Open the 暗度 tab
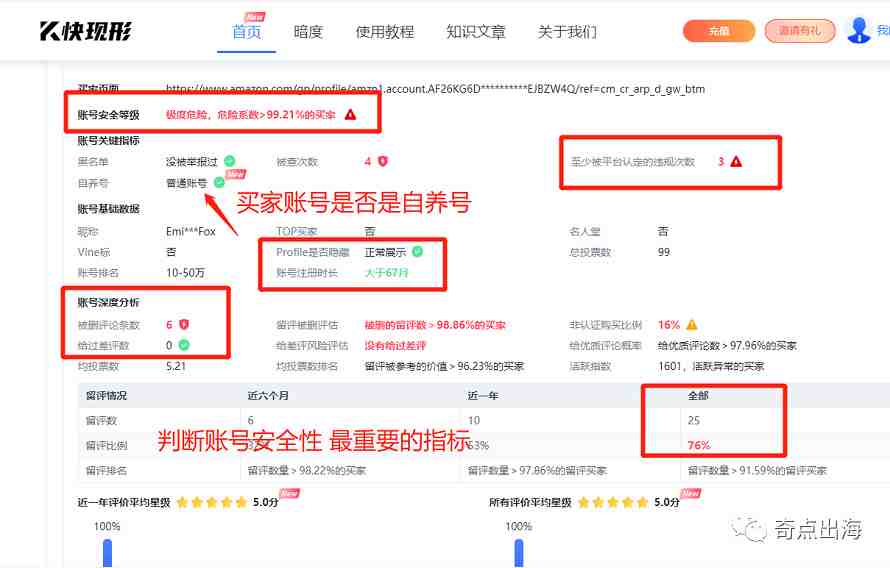This screenshot has height=568, width=890. click(308, 32)
